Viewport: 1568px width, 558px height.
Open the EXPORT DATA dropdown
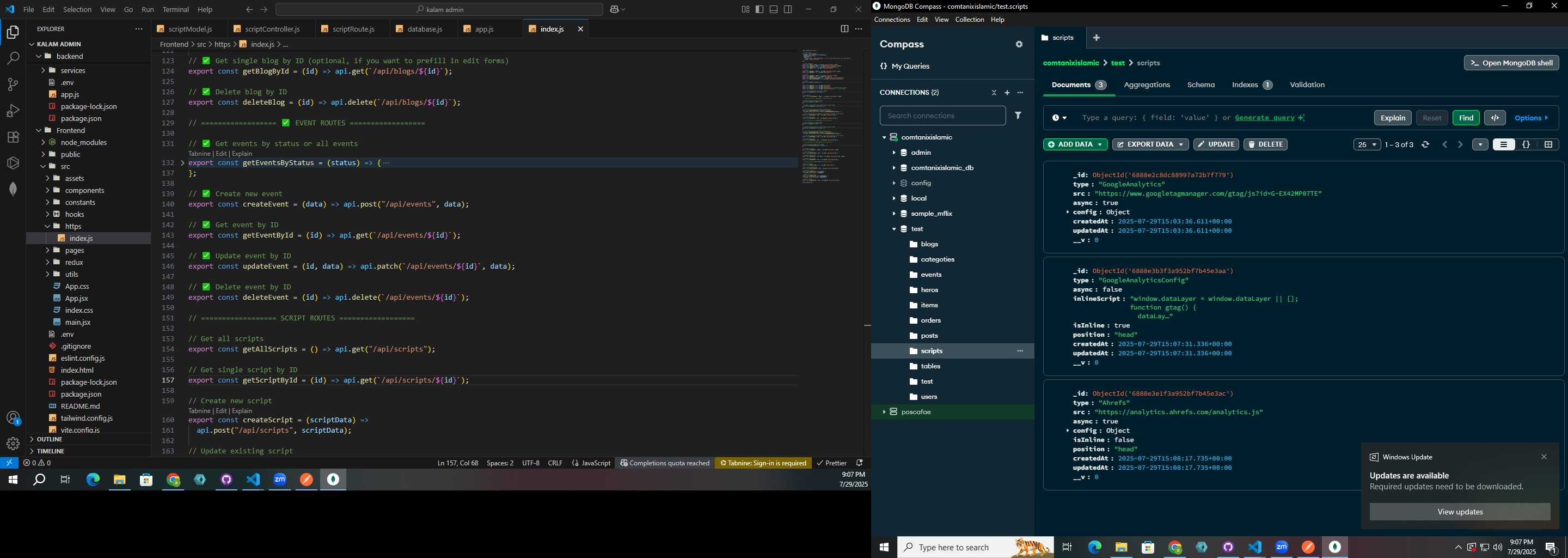click(1150, 145)
